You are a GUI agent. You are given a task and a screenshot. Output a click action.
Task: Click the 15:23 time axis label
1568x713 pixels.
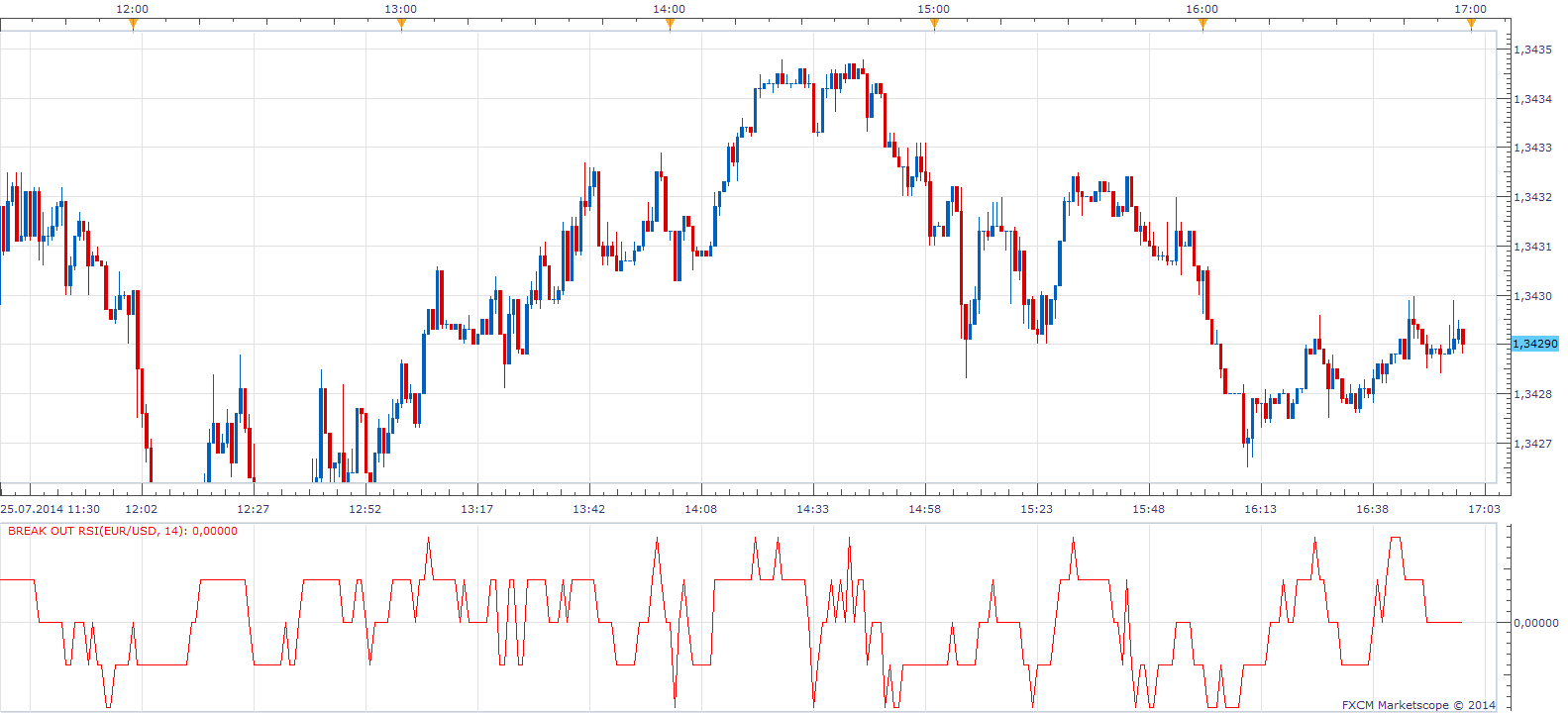pos(1037,509)
